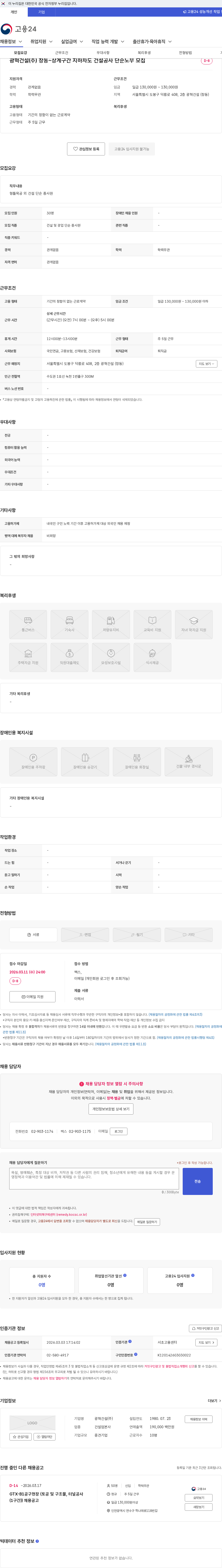Click 로그인 button next to 이메일
Viewport: 222px width, 1568px height.
pyautogui.click(x=119, y=1132)
